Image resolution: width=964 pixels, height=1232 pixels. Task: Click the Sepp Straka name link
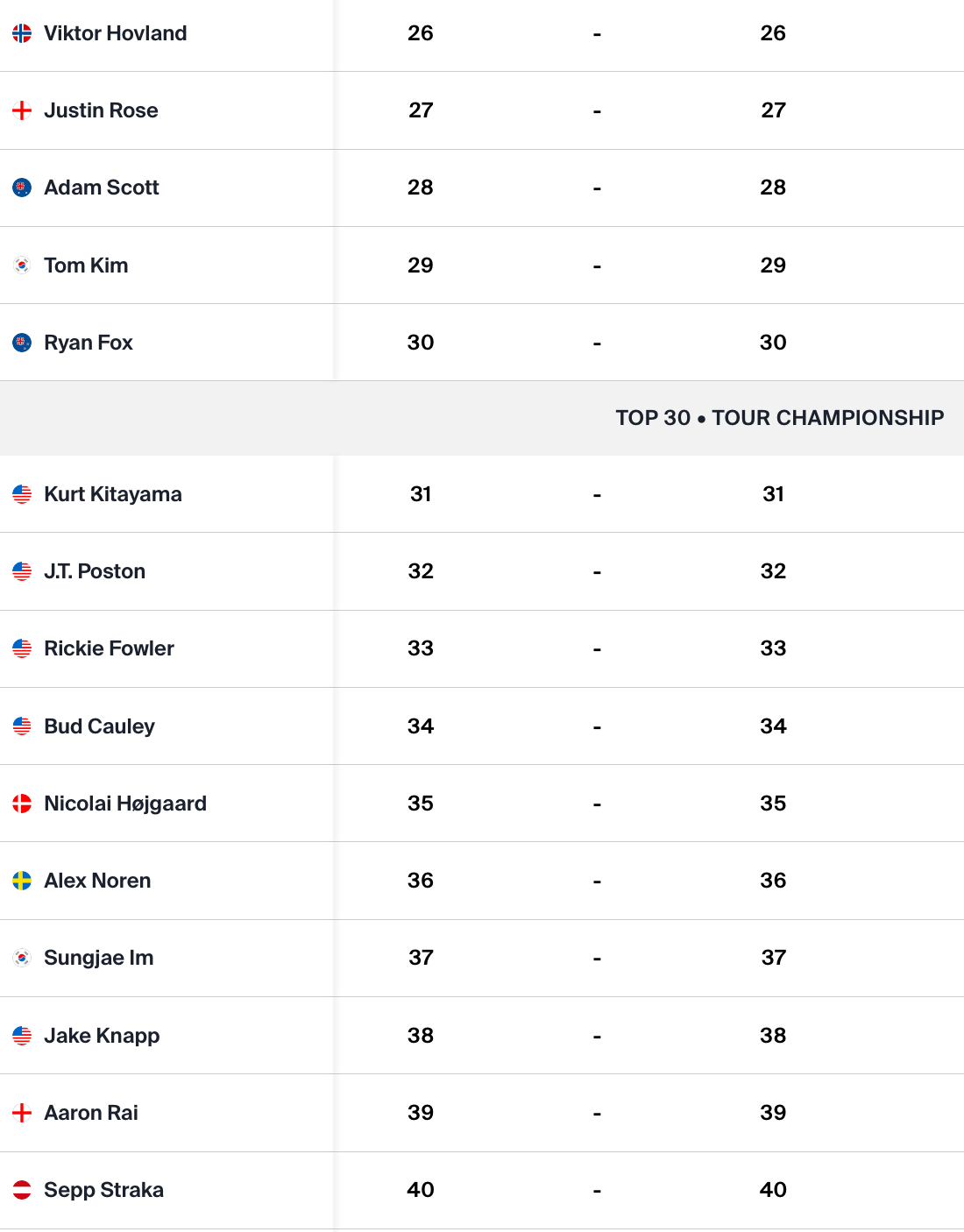coord(103,1190)
